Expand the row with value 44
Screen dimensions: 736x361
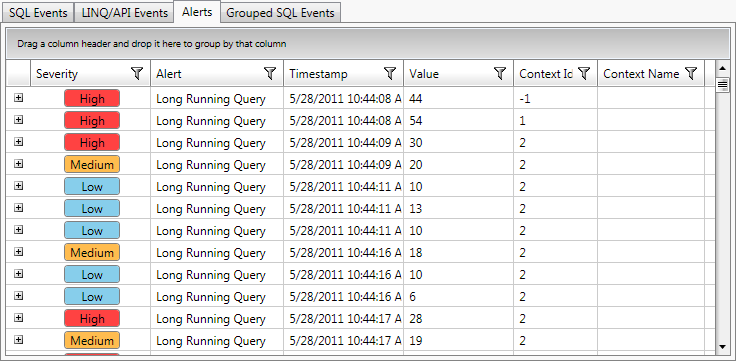(18, 98)
